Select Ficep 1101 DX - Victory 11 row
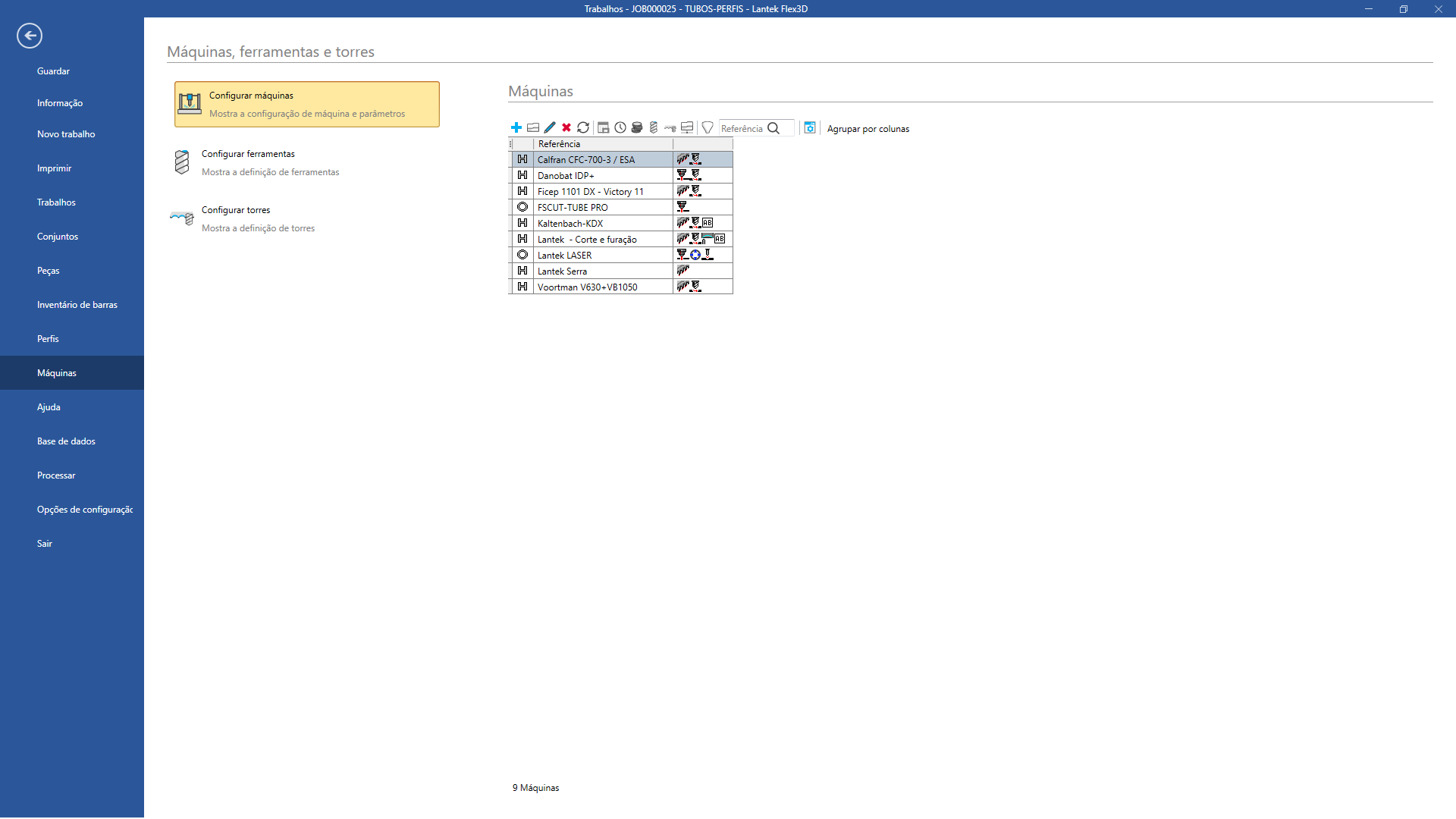 click(620, 191)
